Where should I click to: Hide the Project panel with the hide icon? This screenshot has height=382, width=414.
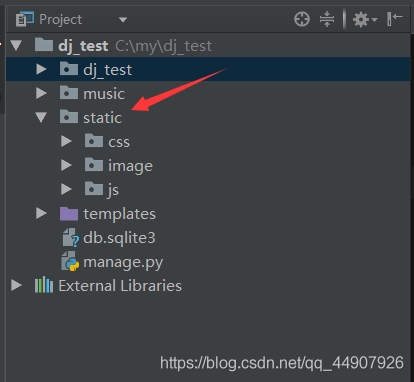pos(395,19)
